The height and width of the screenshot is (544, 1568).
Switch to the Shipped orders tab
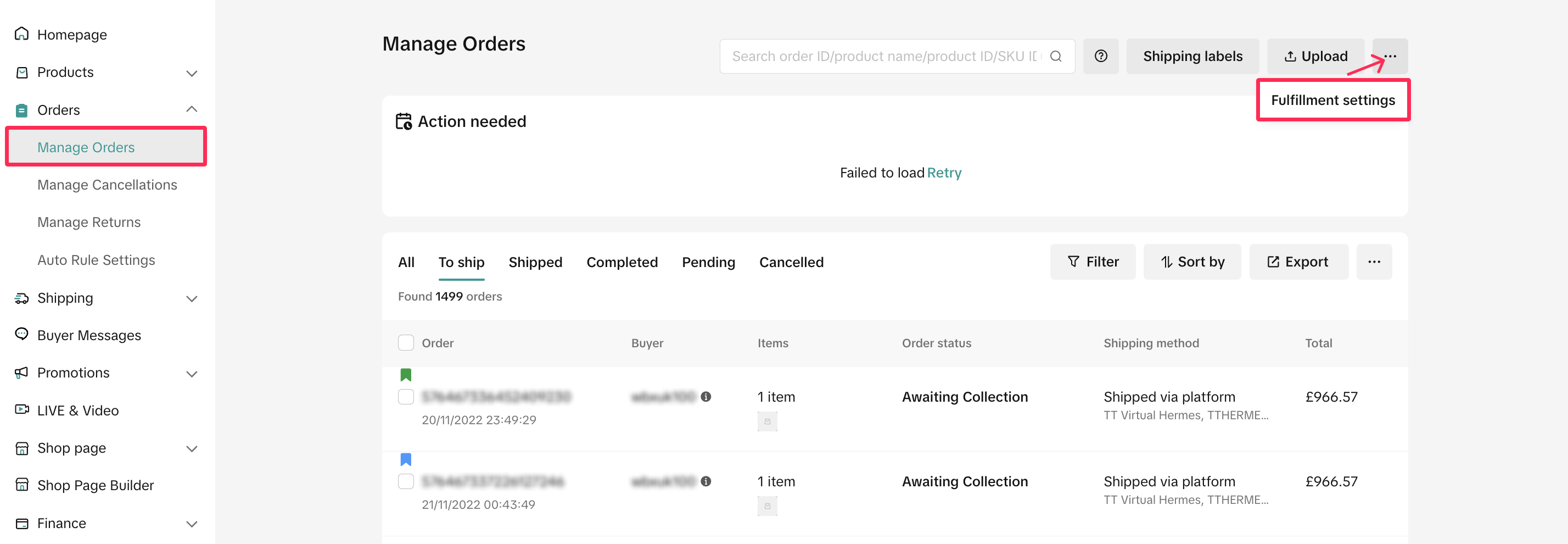pyautogui.click(x=535, y=262)
